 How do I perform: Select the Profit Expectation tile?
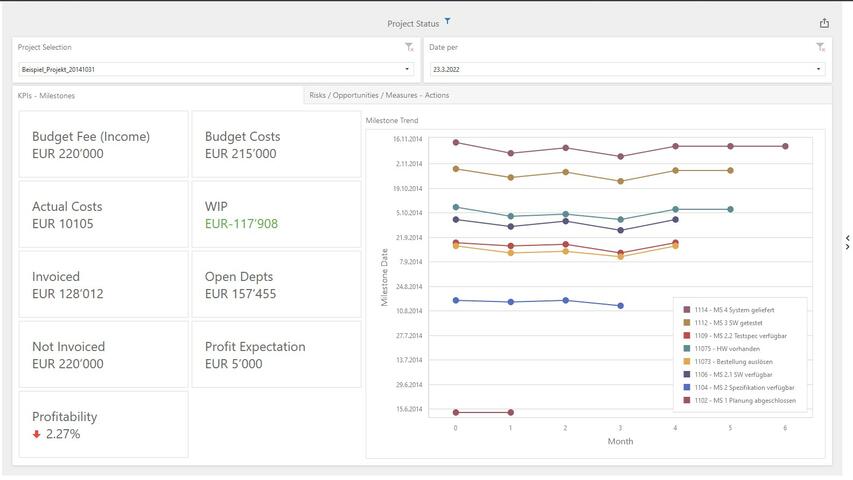[x=276, y=355]
